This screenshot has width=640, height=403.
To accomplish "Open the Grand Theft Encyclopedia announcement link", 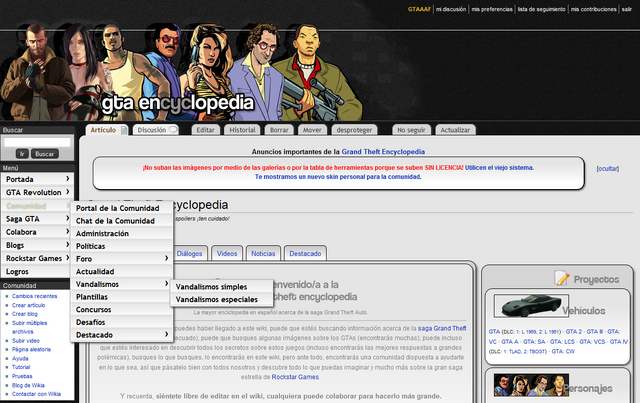I will coord(383,152).
